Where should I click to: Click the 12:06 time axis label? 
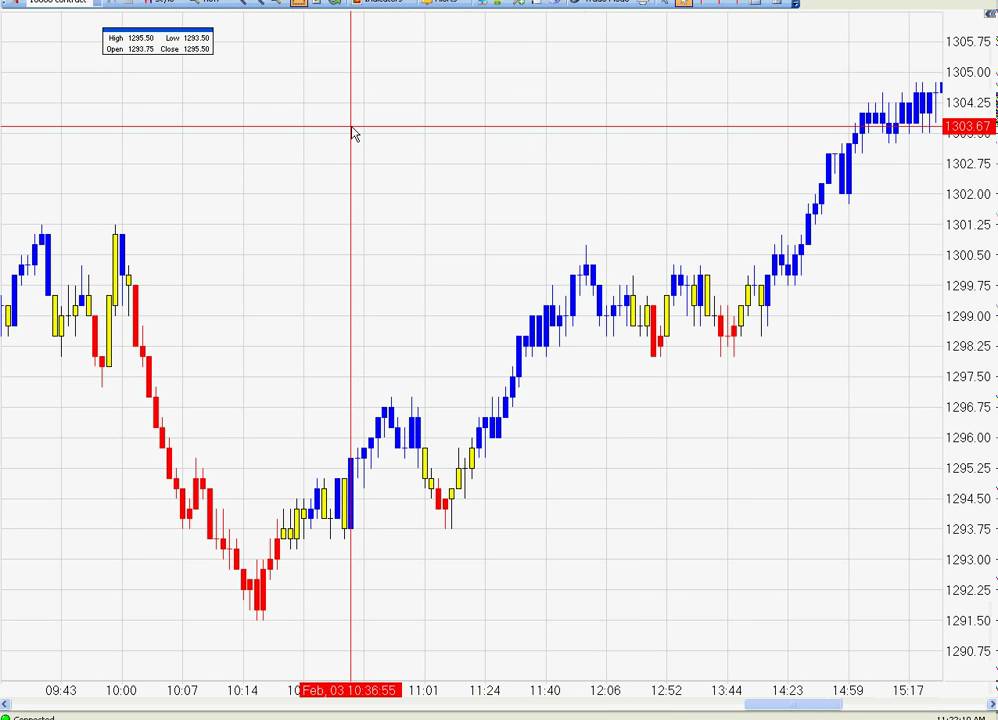[605, 691]
